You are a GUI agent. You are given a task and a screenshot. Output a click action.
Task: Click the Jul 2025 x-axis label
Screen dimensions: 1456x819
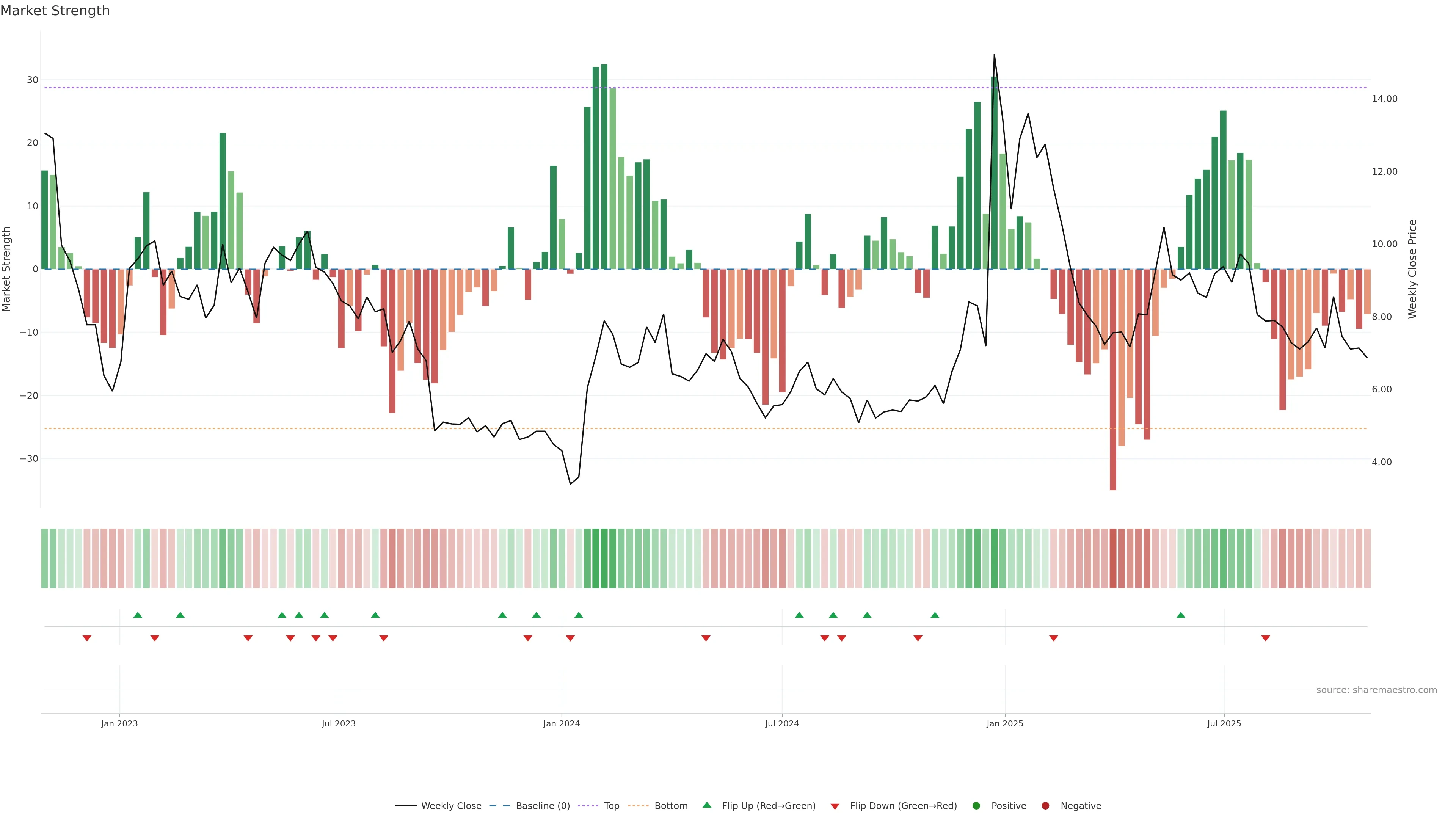tap(1224, 723)
